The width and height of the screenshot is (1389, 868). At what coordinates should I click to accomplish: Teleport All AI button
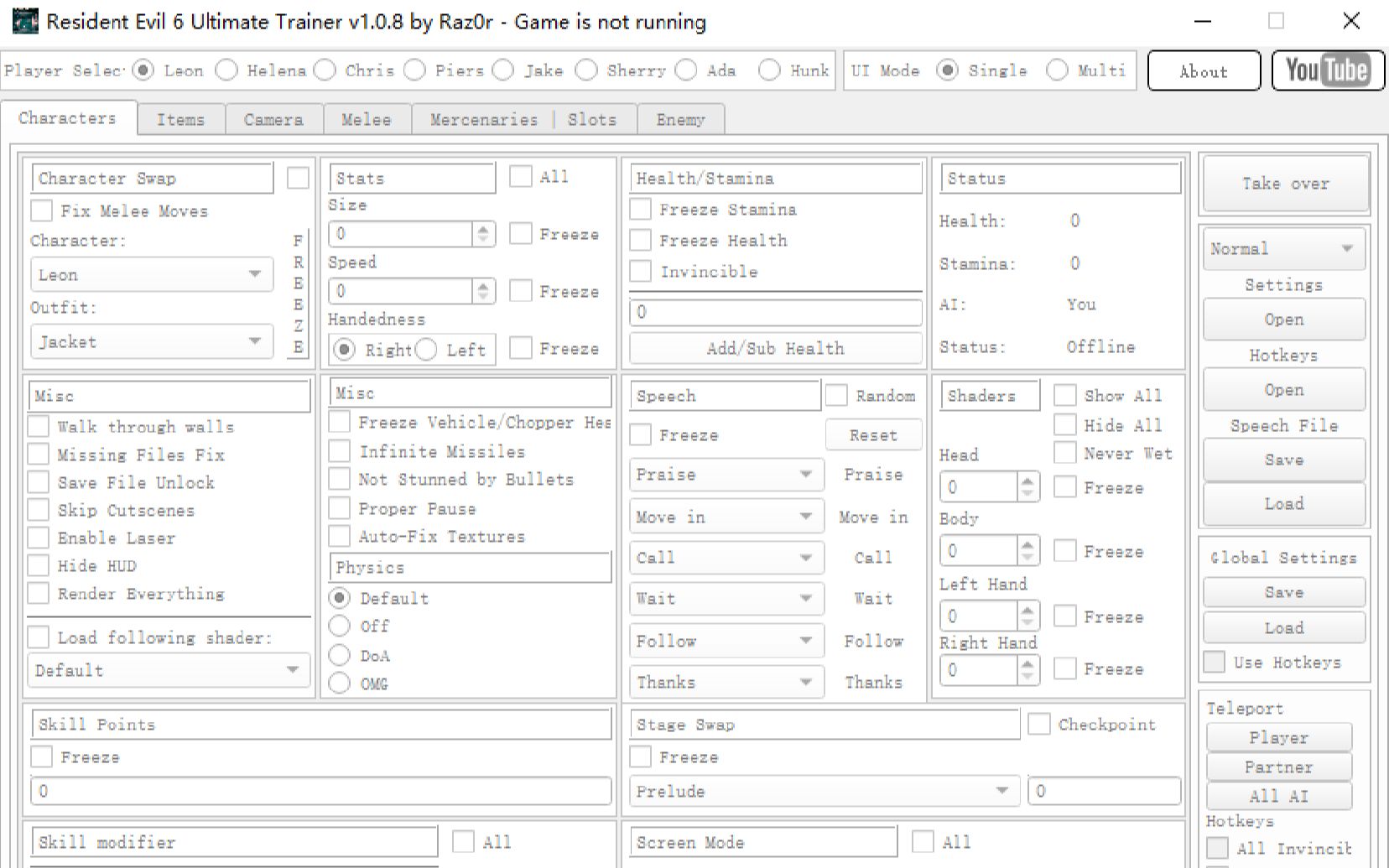coord(1278,796)
